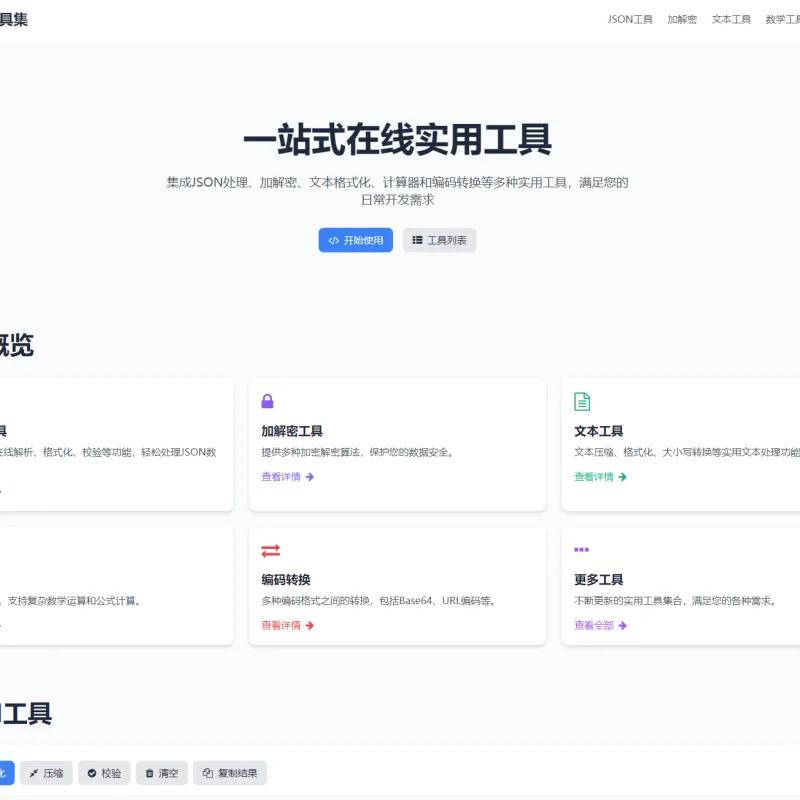Click the hero subtitle starting 集成JSON处理

(x=397, y=191)
